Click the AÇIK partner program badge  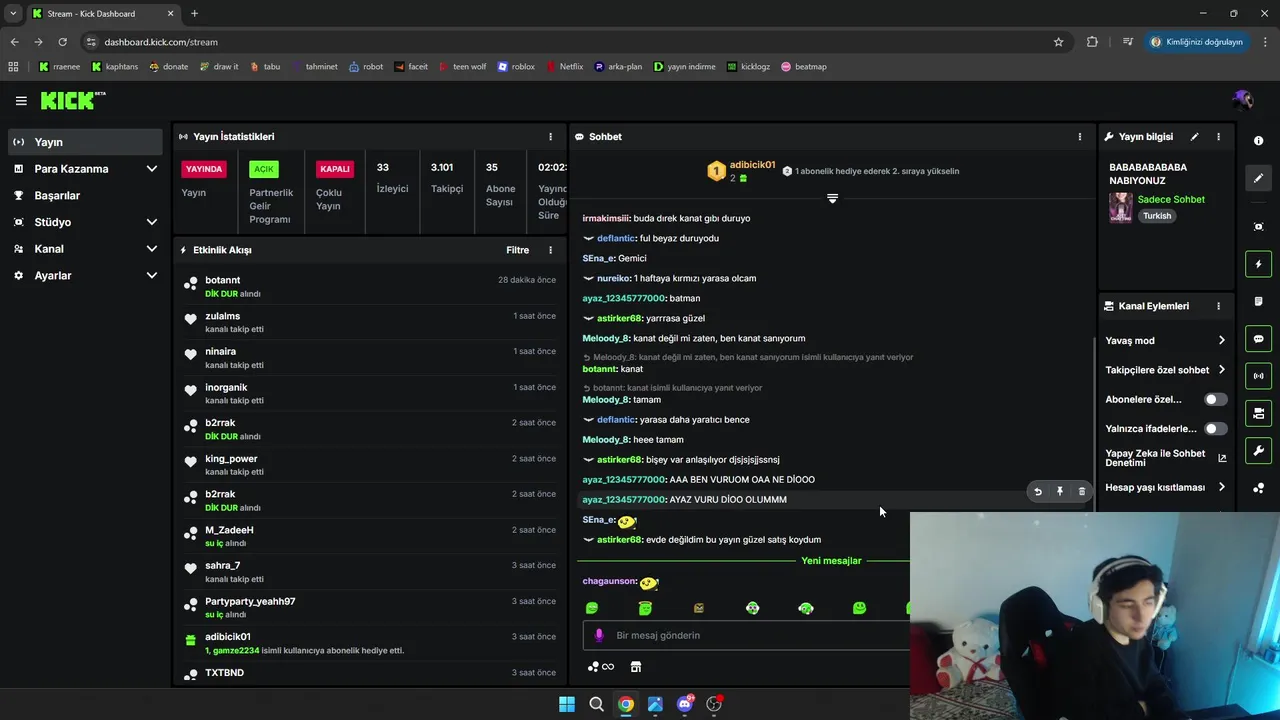click(264, 169)
